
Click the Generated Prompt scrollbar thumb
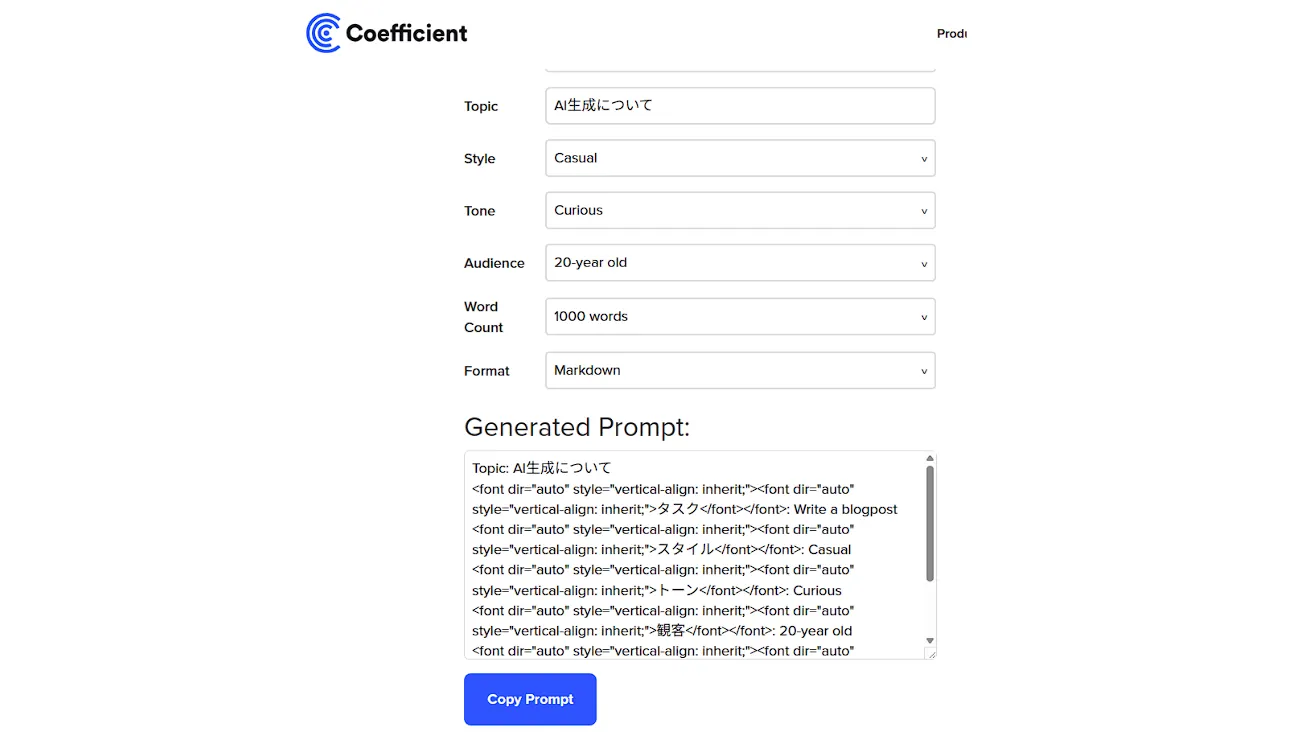(930, 523)
